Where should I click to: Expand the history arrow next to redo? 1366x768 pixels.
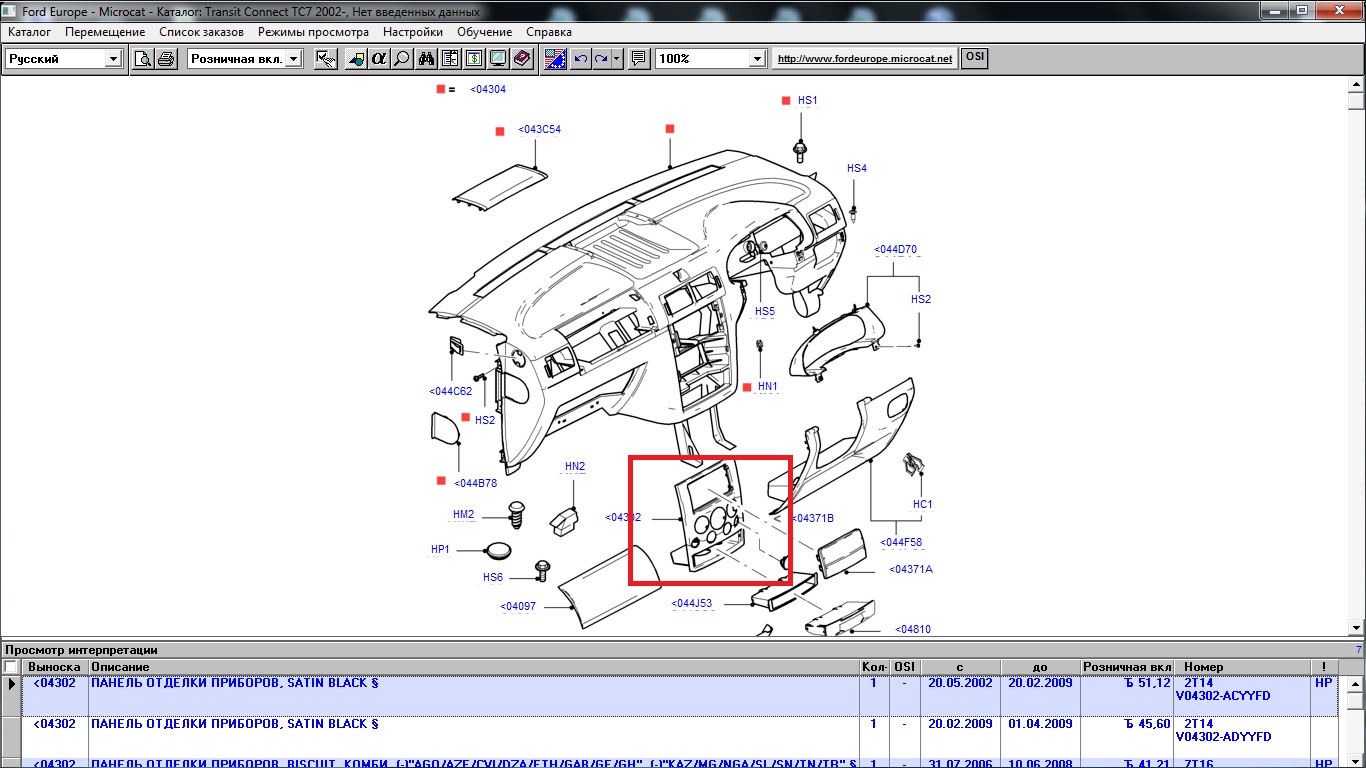coord(617,59)
